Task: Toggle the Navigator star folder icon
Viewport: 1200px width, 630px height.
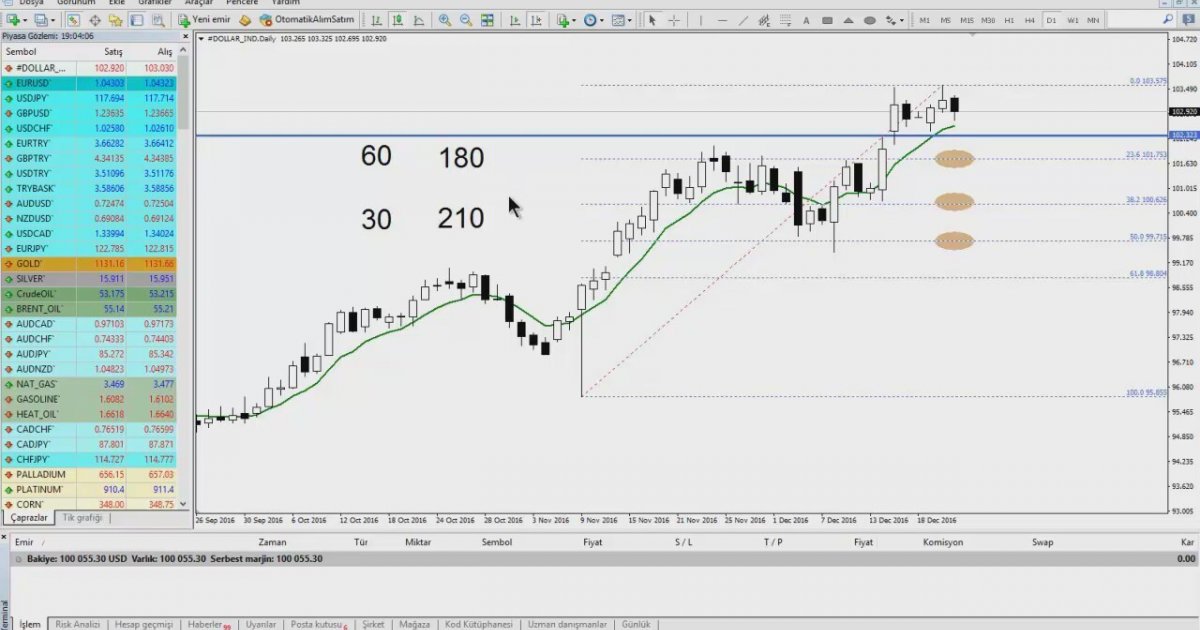Action: (117, 20)
